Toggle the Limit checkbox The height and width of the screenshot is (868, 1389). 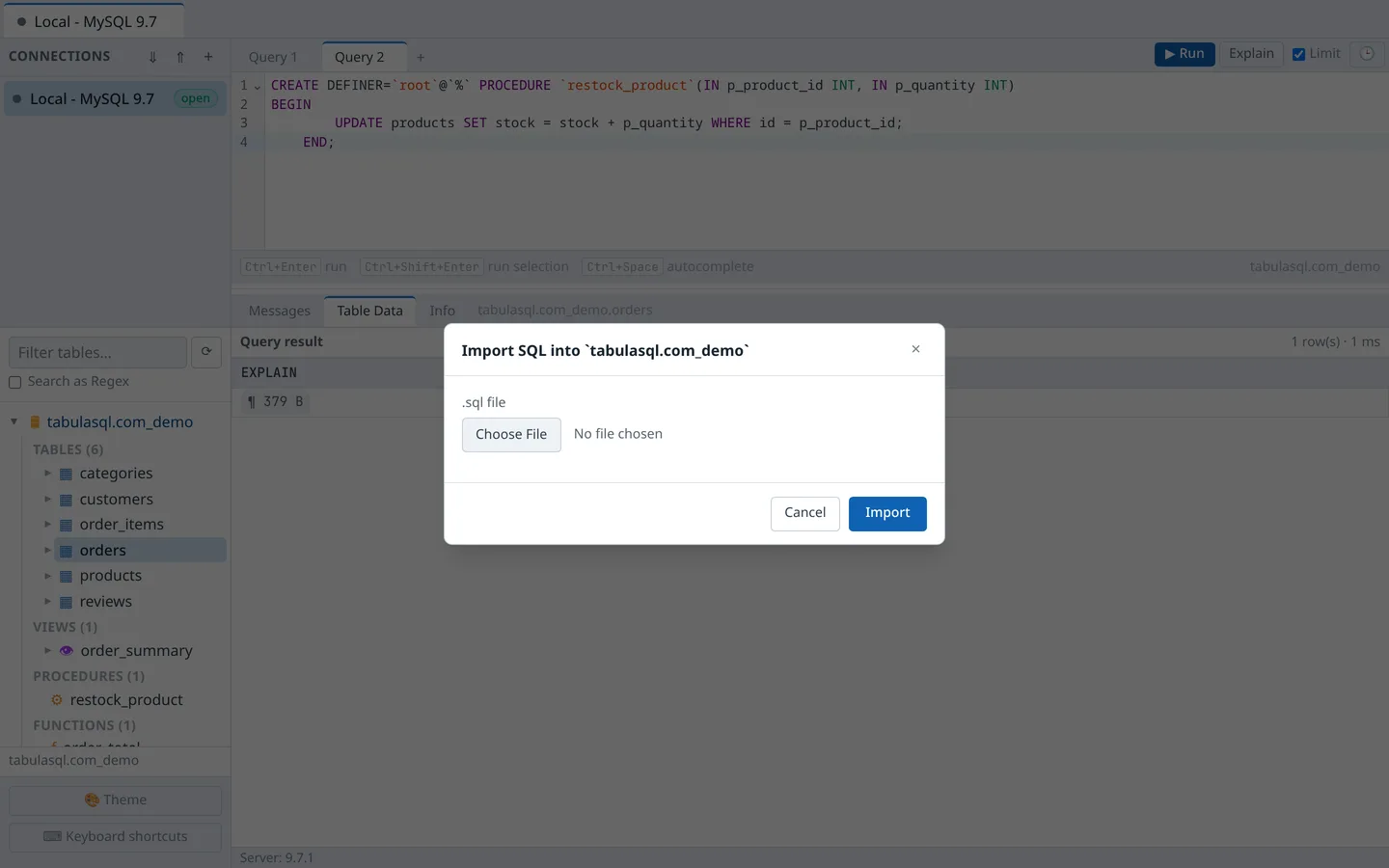point(1298,54)
